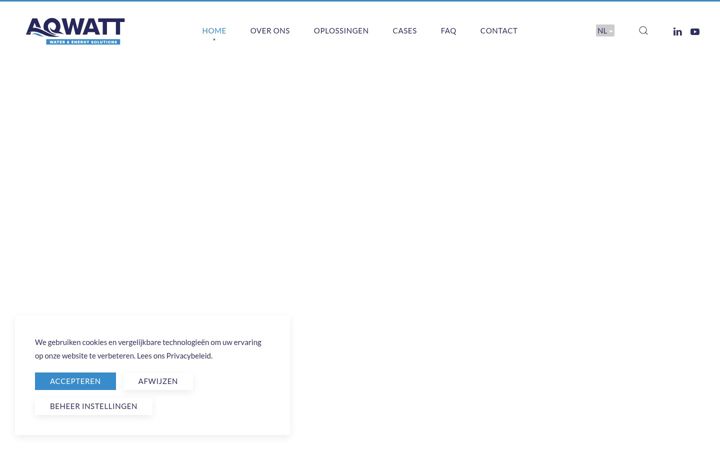Open the NL language dropdown
The width and height of the screenshot is (720, 450).
pos(605,31)
